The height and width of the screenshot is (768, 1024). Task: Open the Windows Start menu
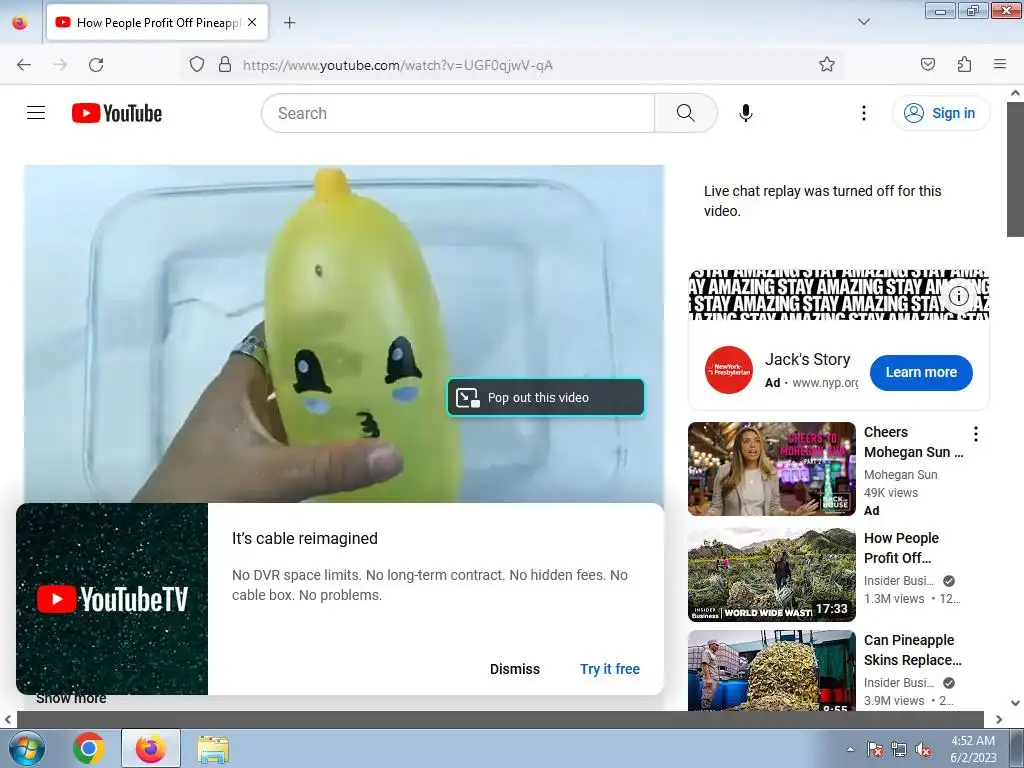tap(26, 748)
